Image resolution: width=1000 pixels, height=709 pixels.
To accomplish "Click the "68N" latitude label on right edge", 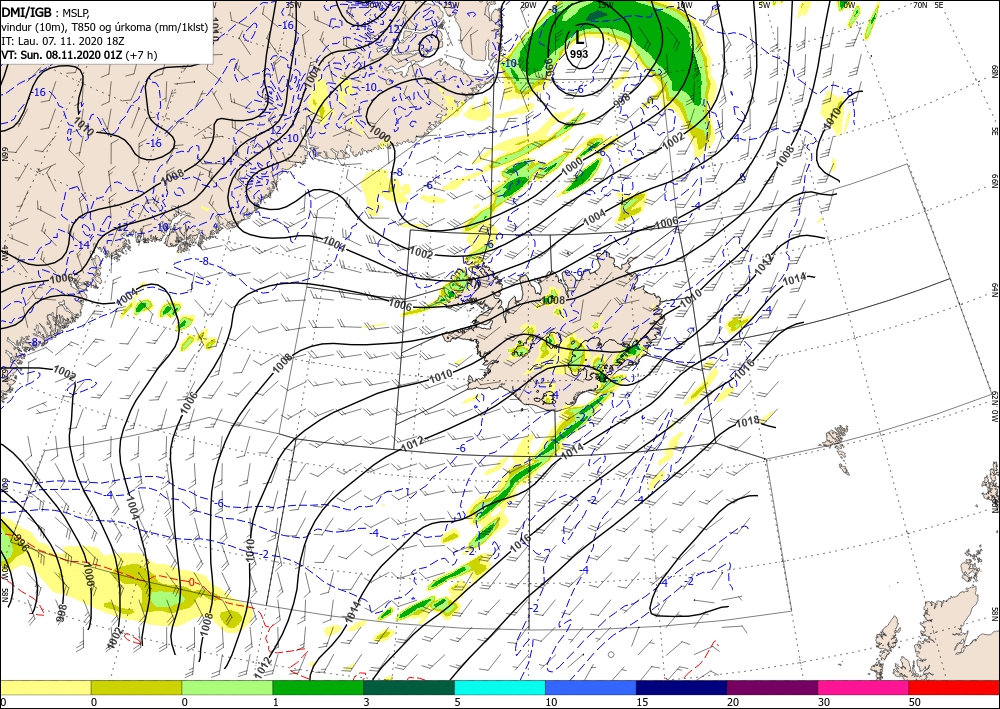I will tap(994, 71).
